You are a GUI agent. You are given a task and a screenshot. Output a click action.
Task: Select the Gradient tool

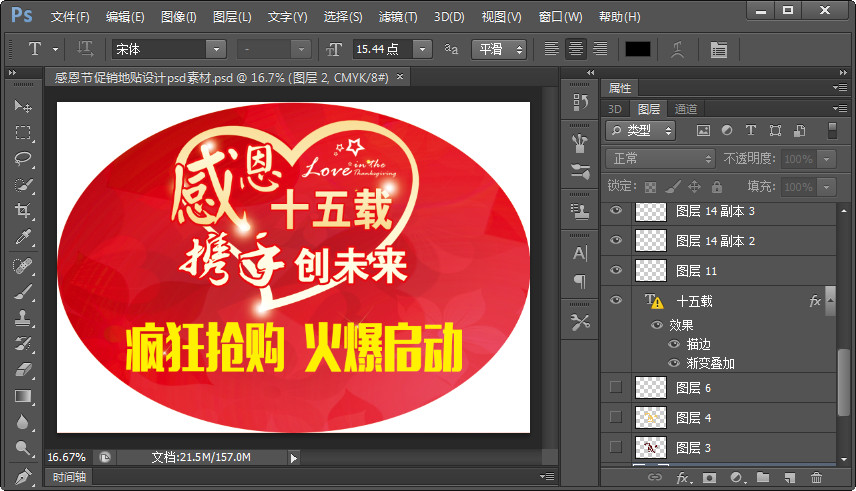pos(23,396)
